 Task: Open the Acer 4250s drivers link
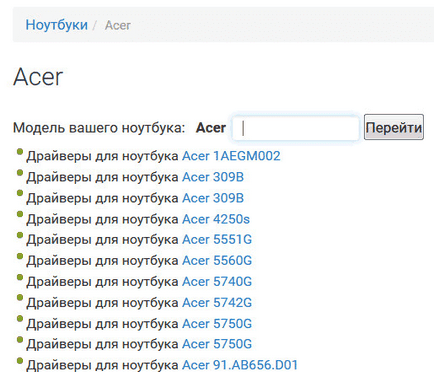pyautogui.click(x=216, y=219)
